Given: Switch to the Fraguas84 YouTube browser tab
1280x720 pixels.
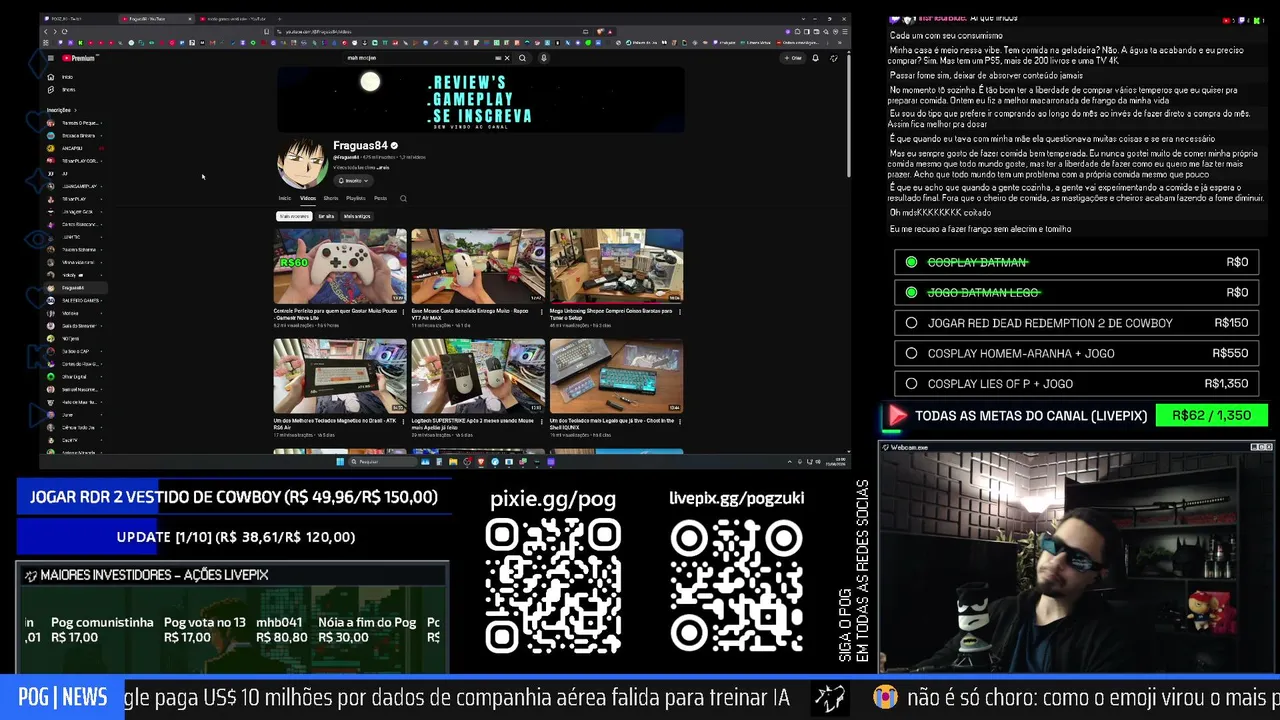Looking at the screenshot, I should (x=155, y=18).
